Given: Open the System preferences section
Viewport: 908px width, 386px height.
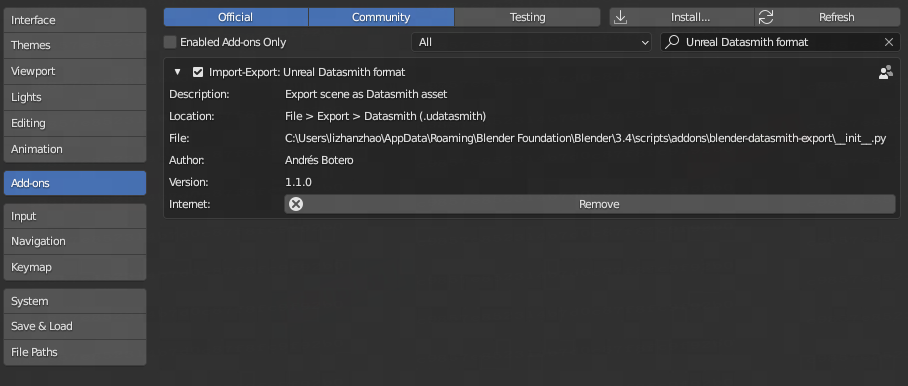Looking at the screenshot, I should (x=75, y=301).
